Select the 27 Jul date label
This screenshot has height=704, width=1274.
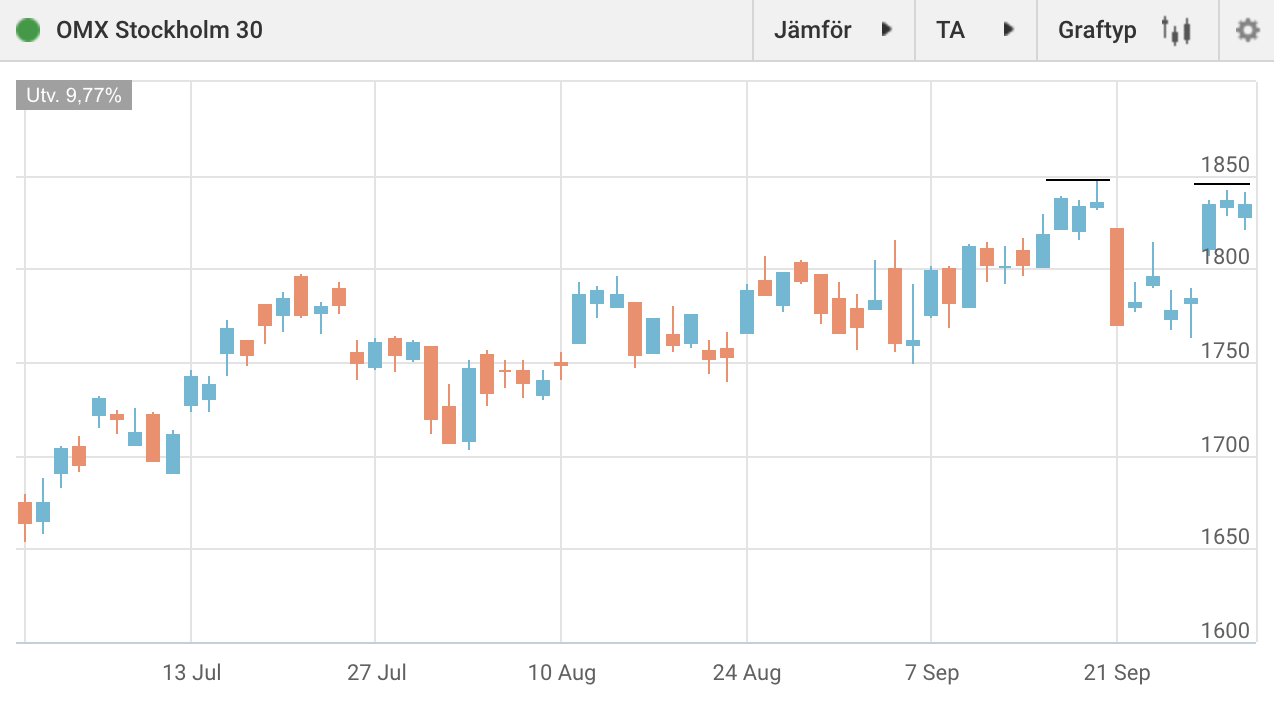376,673
